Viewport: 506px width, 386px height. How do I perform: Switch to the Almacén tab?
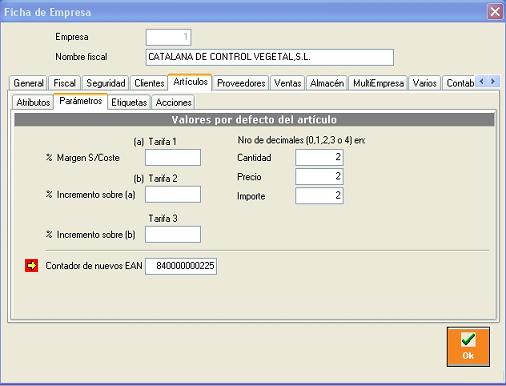327,83
